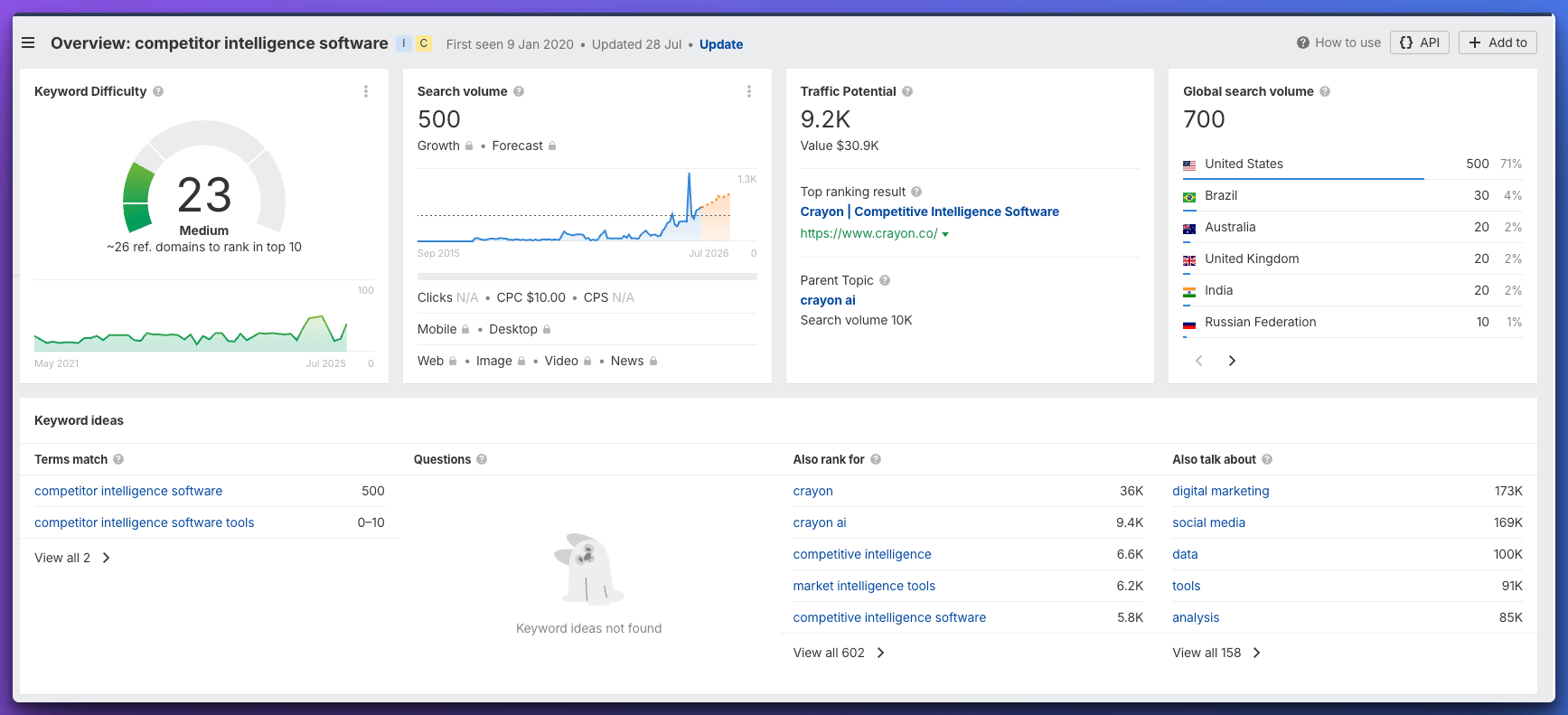The image size is (1568, 715).
Task: Expand the crayon.co URL dropdown arrow
Action: 945,234
